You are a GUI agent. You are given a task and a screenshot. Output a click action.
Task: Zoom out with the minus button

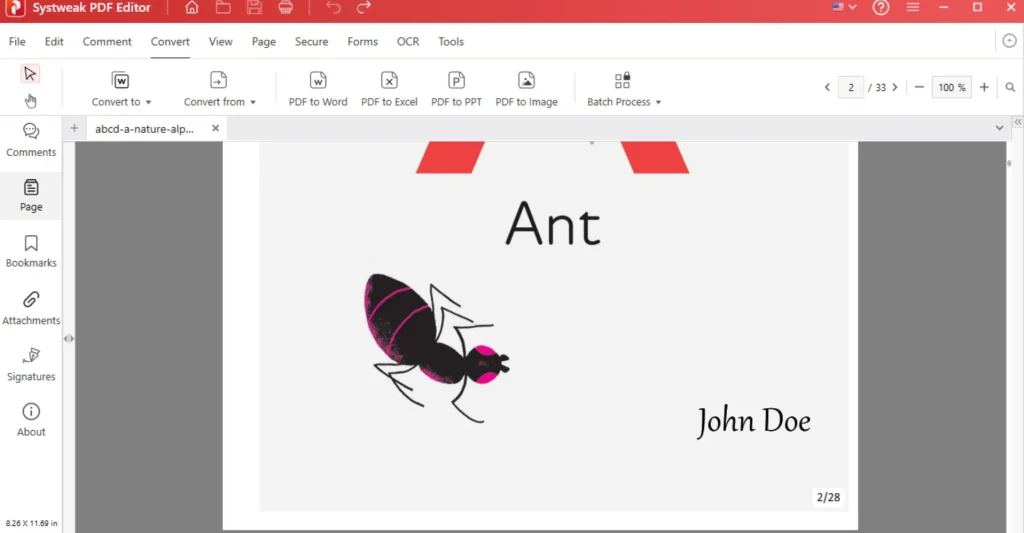[x=919, y=87]
